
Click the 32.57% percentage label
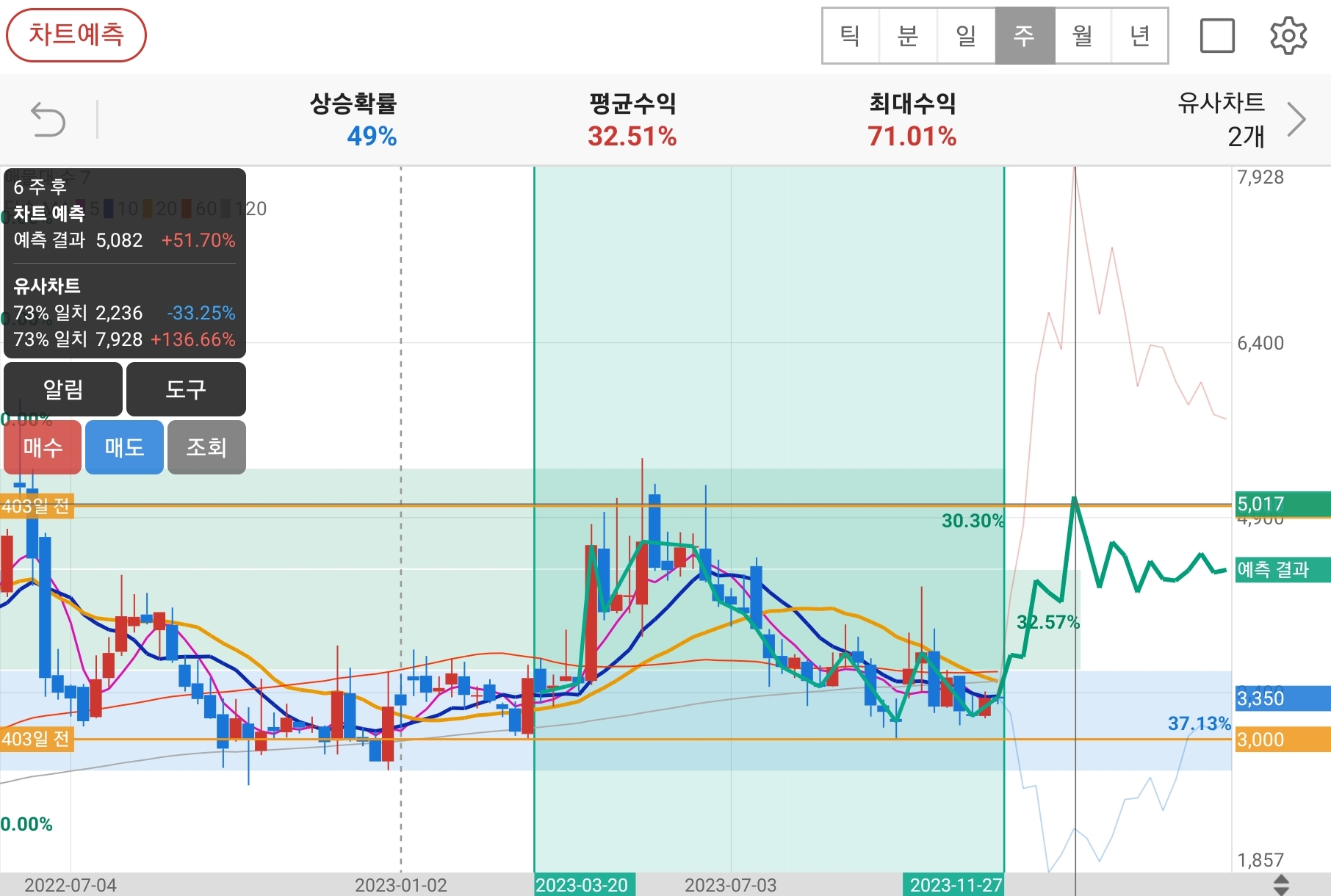click(x=1048, y=622)
